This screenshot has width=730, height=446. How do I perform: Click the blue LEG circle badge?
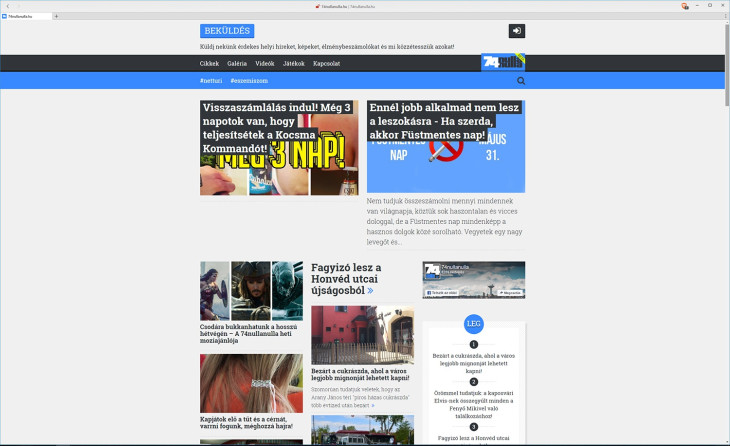click(473, 324)
